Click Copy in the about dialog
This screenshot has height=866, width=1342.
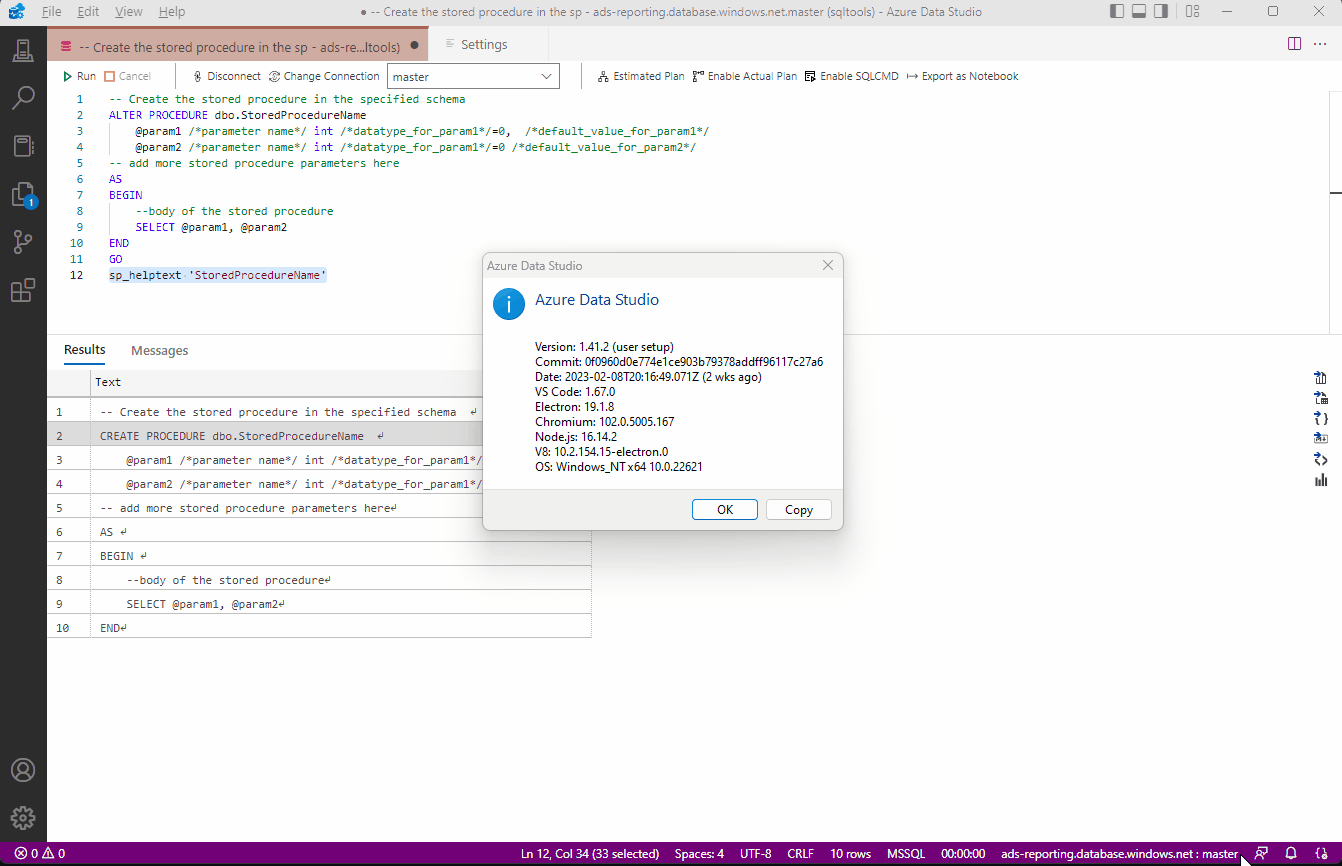click(798, 509)
